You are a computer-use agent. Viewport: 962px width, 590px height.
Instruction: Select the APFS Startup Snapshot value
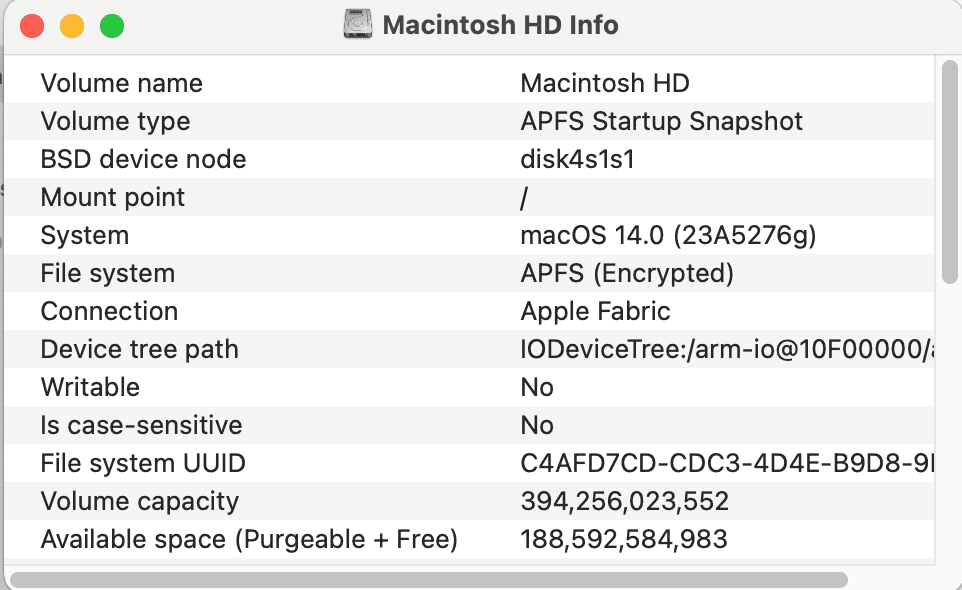click(661, 121)
